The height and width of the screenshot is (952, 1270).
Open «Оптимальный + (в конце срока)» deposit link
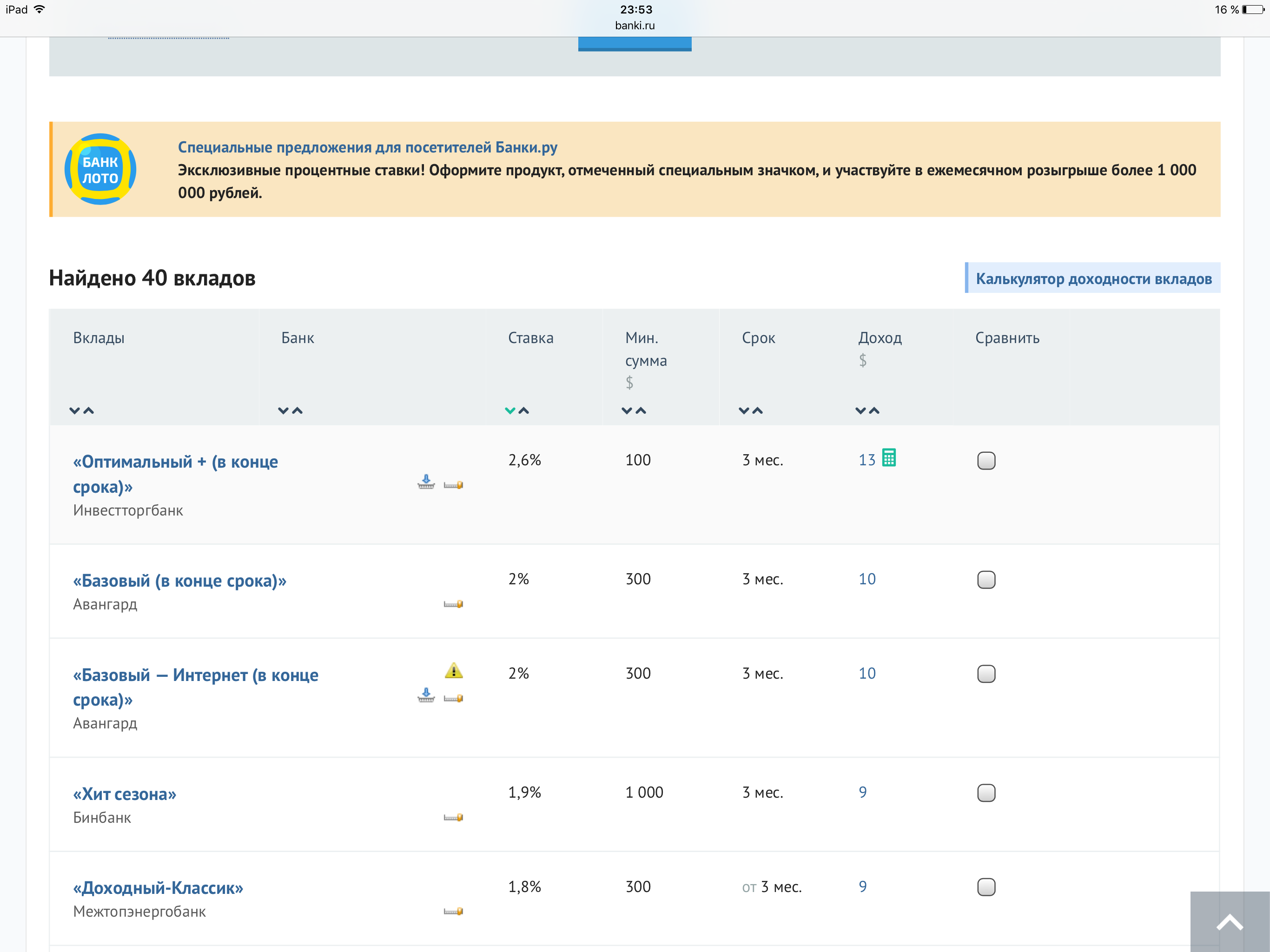pyautogui.click(x=175, y=474)
